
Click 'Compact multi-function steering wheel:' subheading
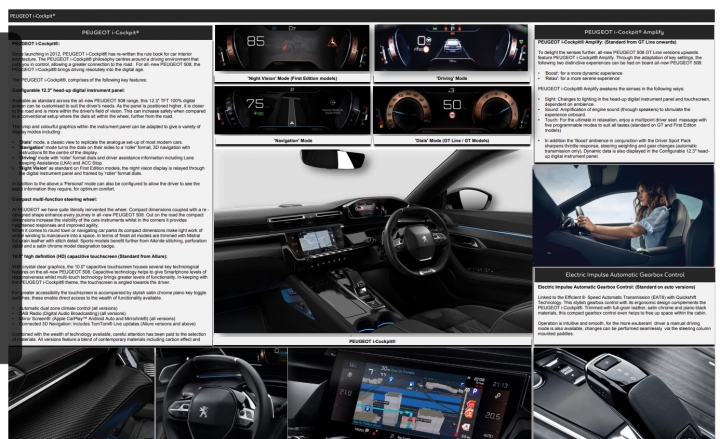(54, 199)
